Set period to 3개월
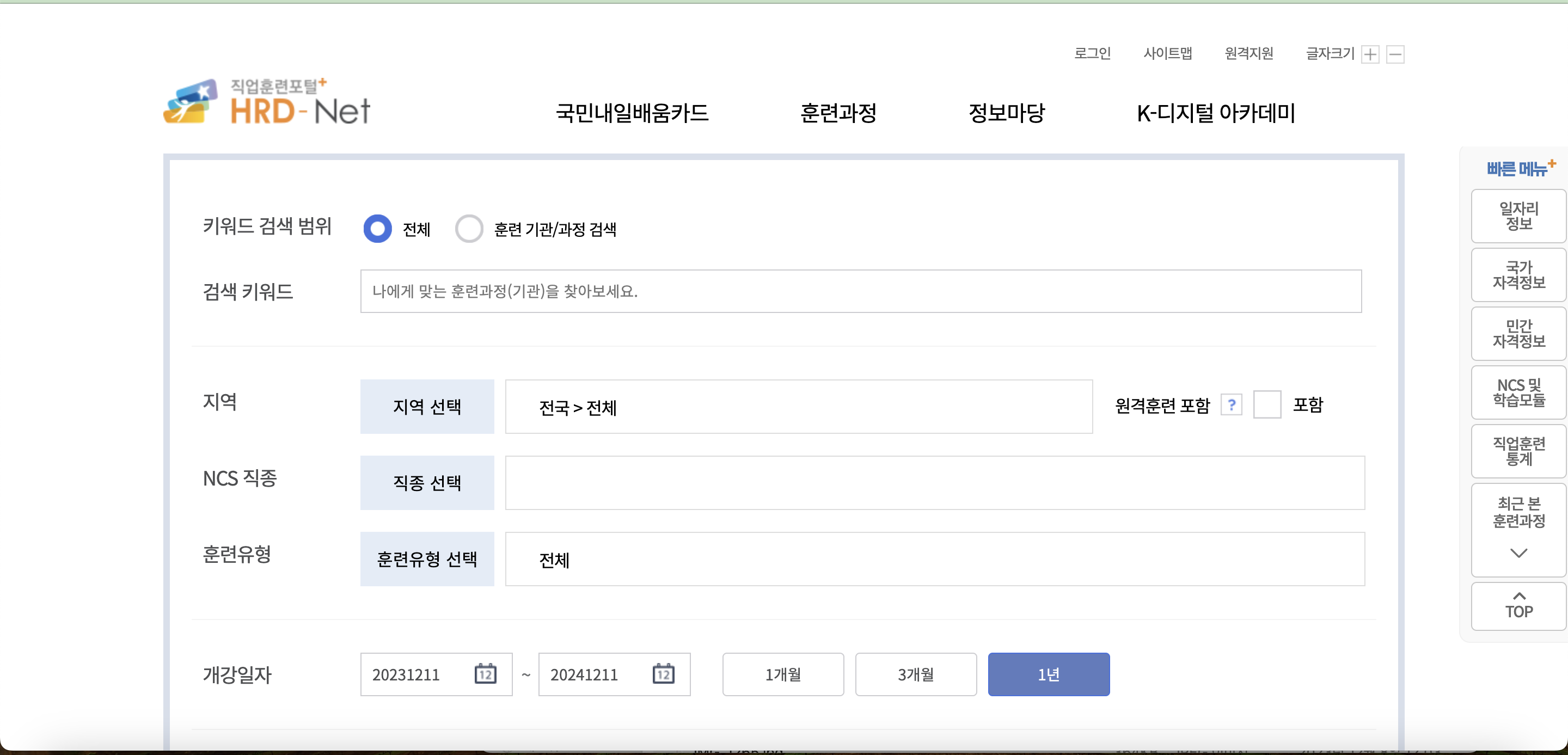1568x755 pixels. [x=915, y=674]
